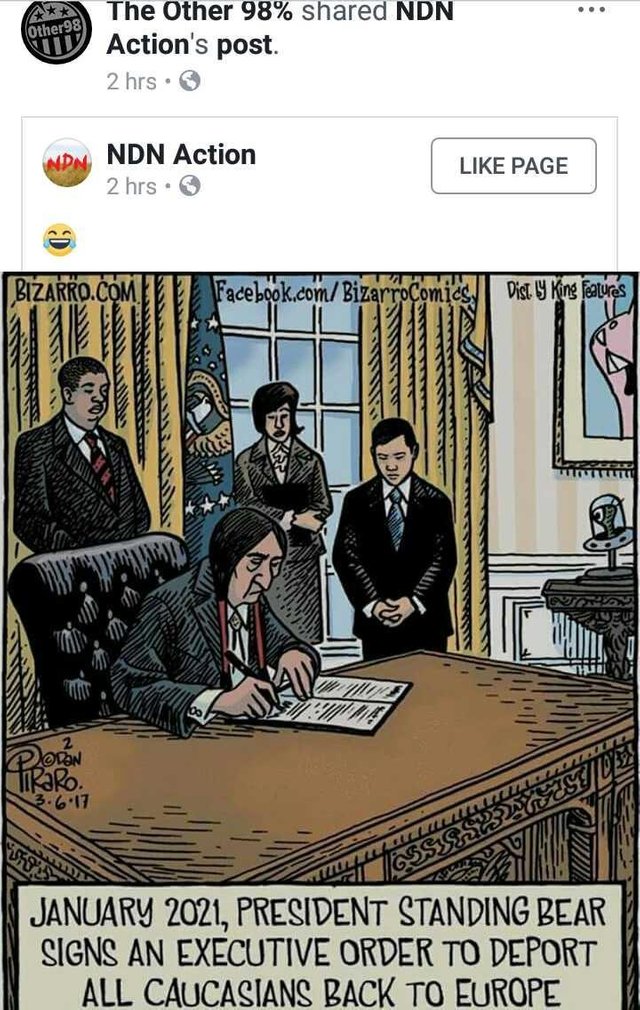Tap the Facebook.com/BizarroComics text in the cartoon
Viewport: 640px width, 1010px height.
(x=343, y=292)
